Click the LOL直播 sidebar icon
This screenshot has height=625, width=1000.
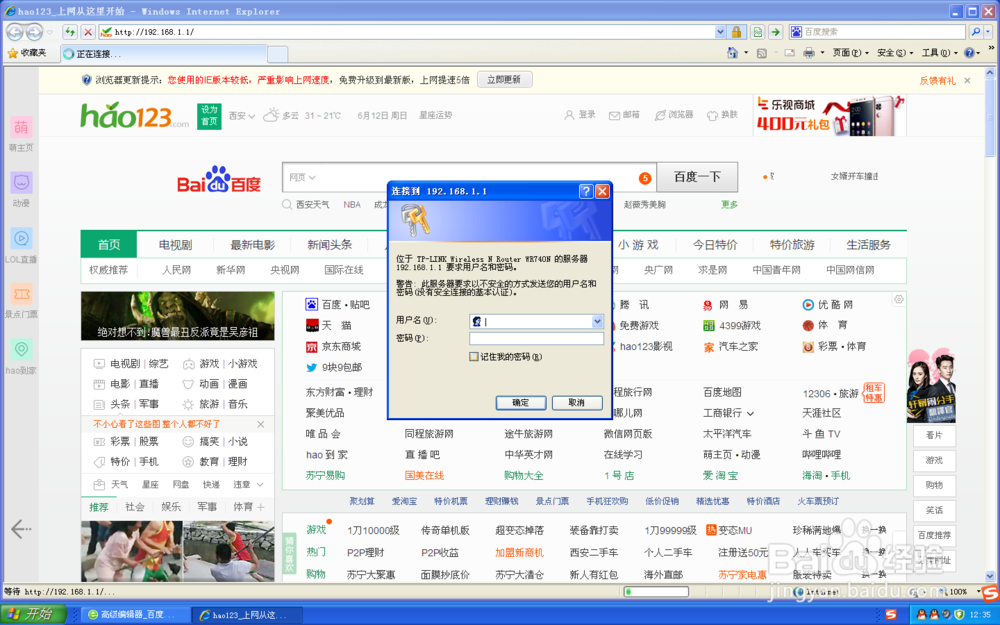pyautogui.click(x=21, y=239)
